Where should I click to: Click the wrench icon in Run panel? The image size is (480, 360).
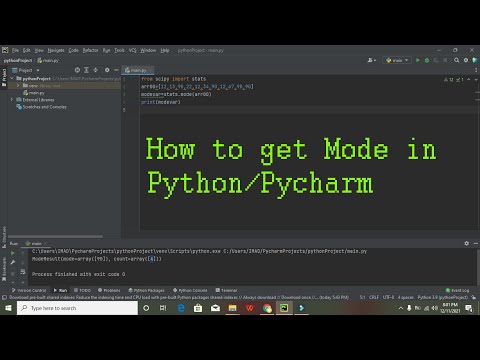13,263
